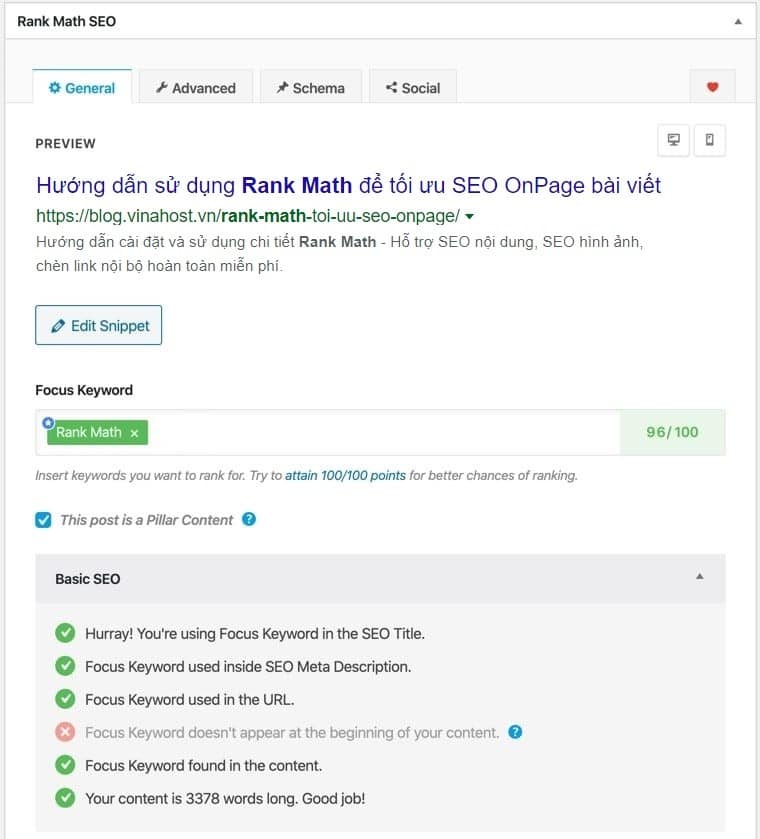The image size is (760, 839).
Task: Remove the Rank Math keyword tag
Action: (134, 433)
